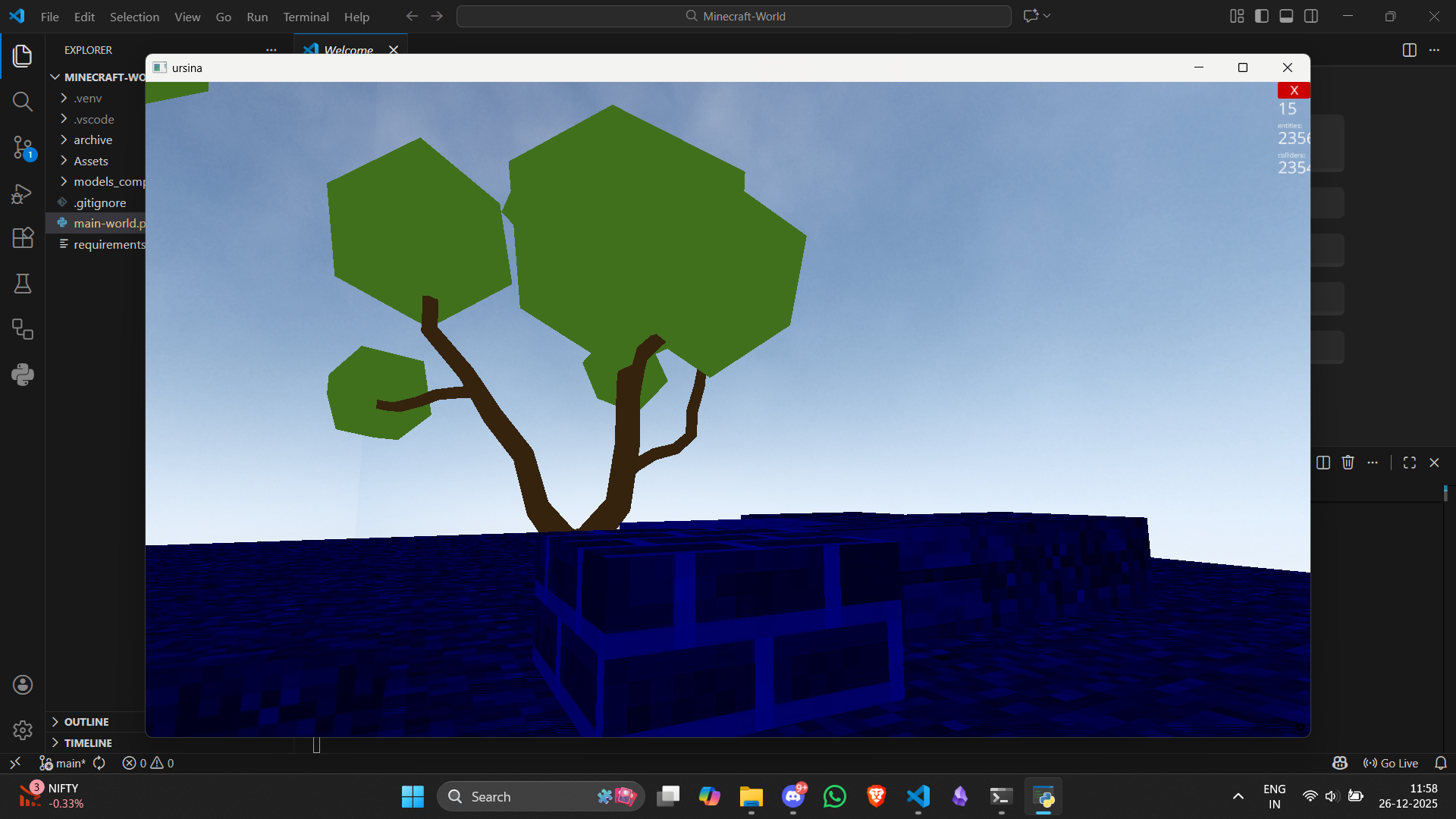1456x819 pixels.
Task: Maximize the terminal panel size
Action: tap(1410, 463)
